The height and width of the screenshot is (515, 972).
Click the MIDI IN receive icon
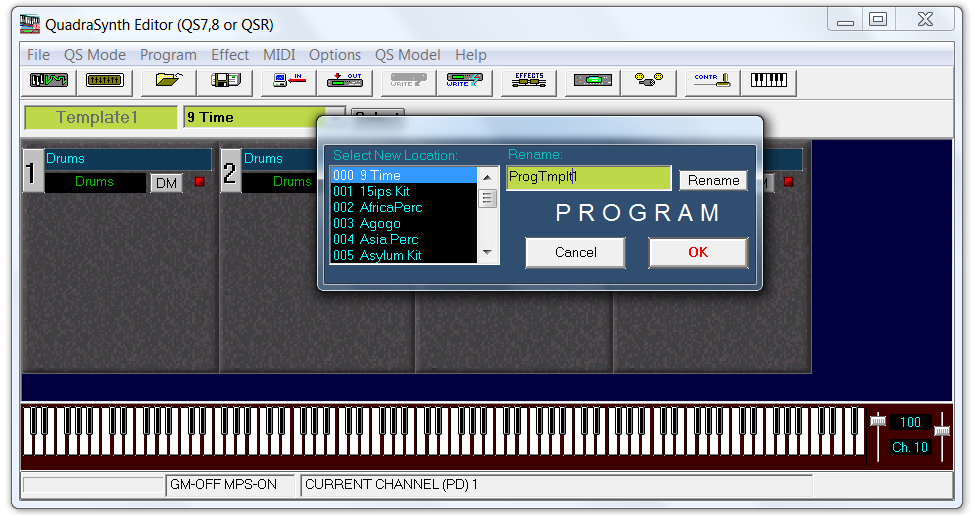tap(289, 81)
